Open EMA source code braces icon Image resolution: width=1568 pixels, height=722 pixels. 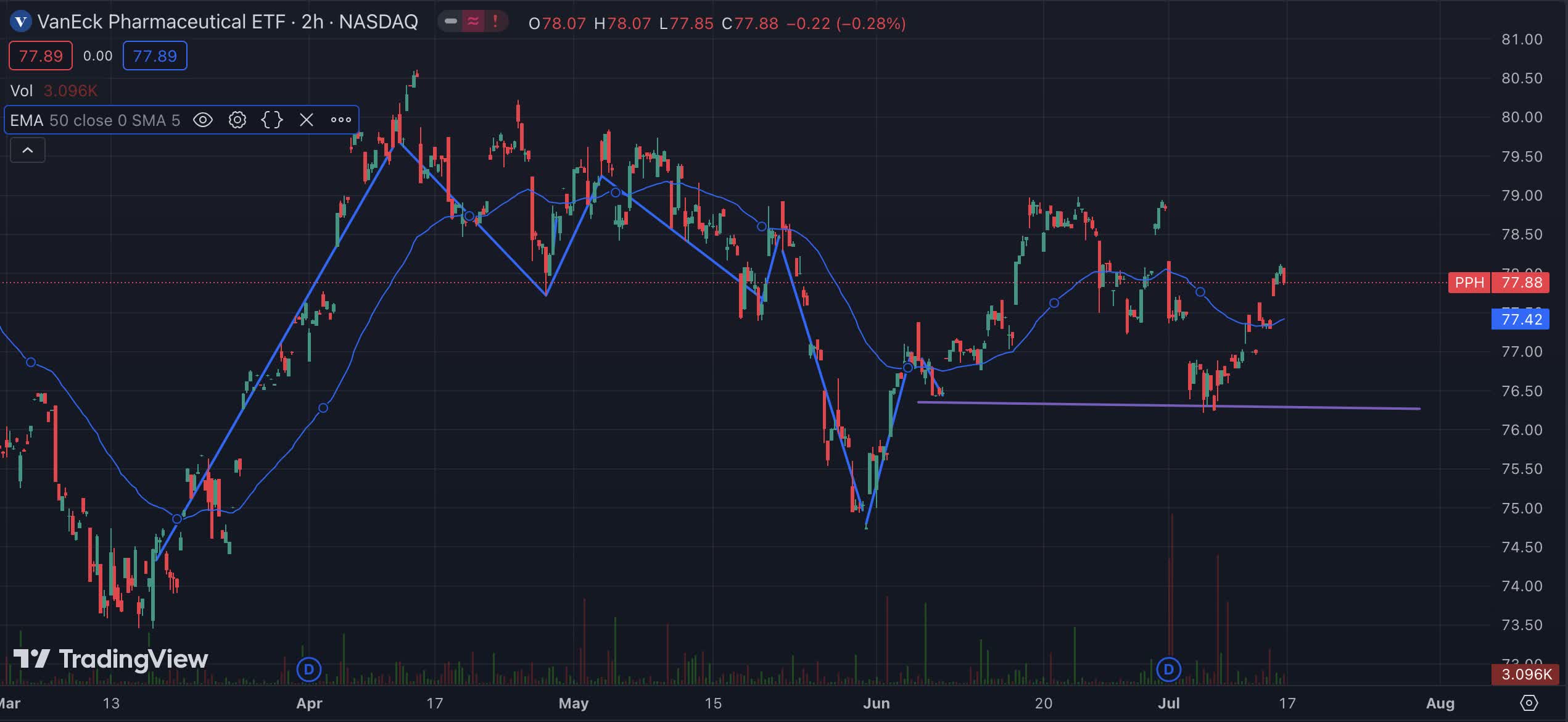tap(272, 120)
